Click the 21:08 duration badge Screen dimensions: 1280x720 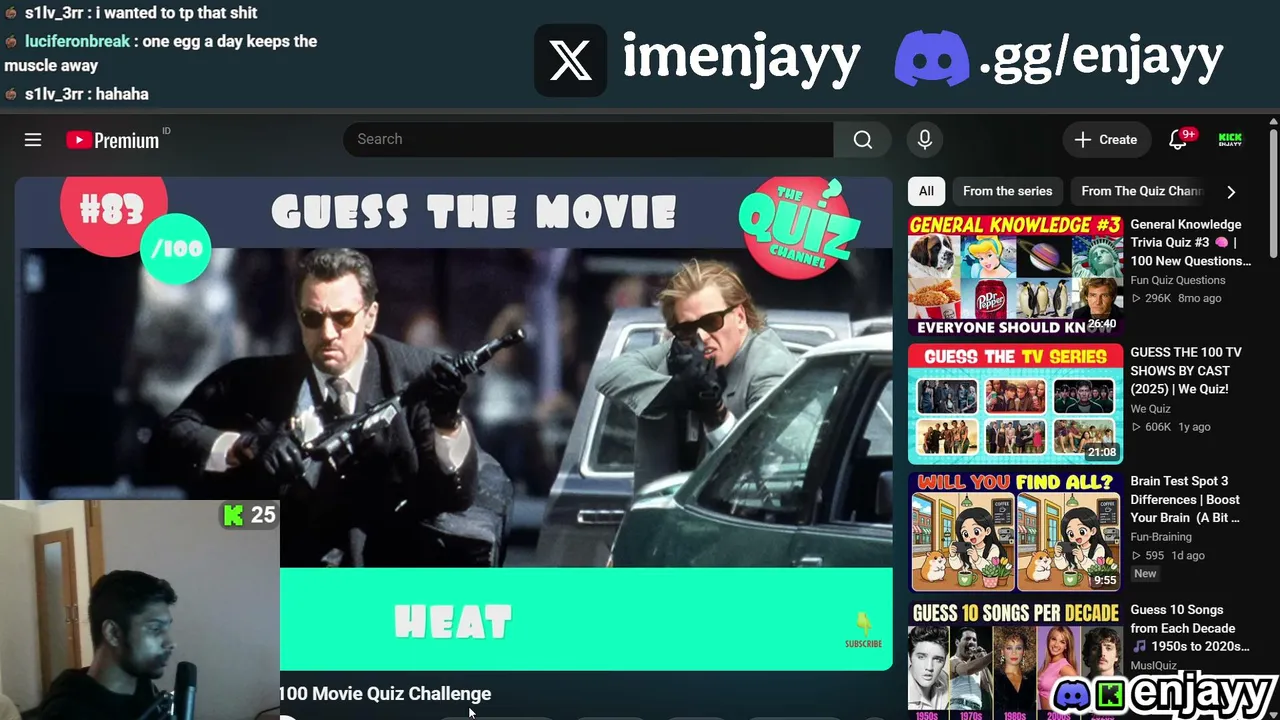pos(1101,452)
